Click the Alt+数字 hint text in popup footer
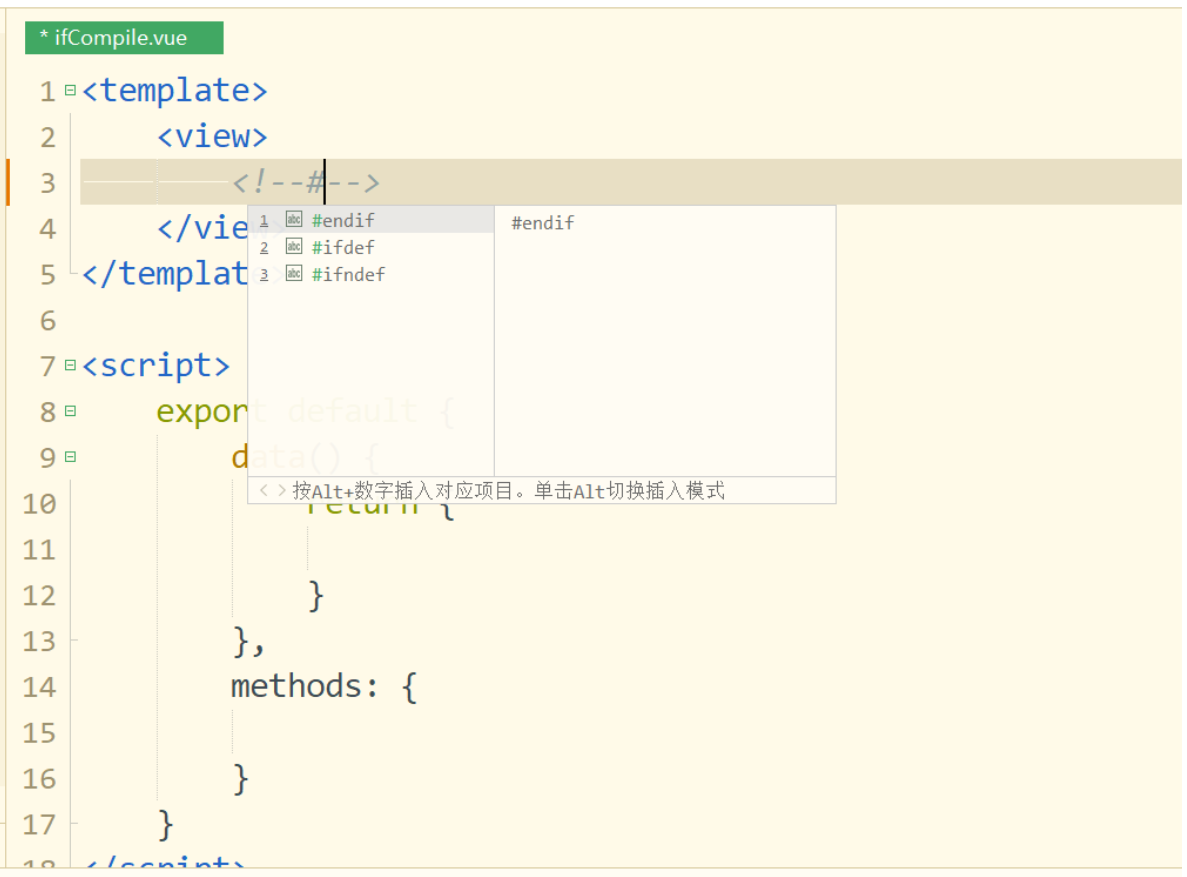 pos(508,491)
